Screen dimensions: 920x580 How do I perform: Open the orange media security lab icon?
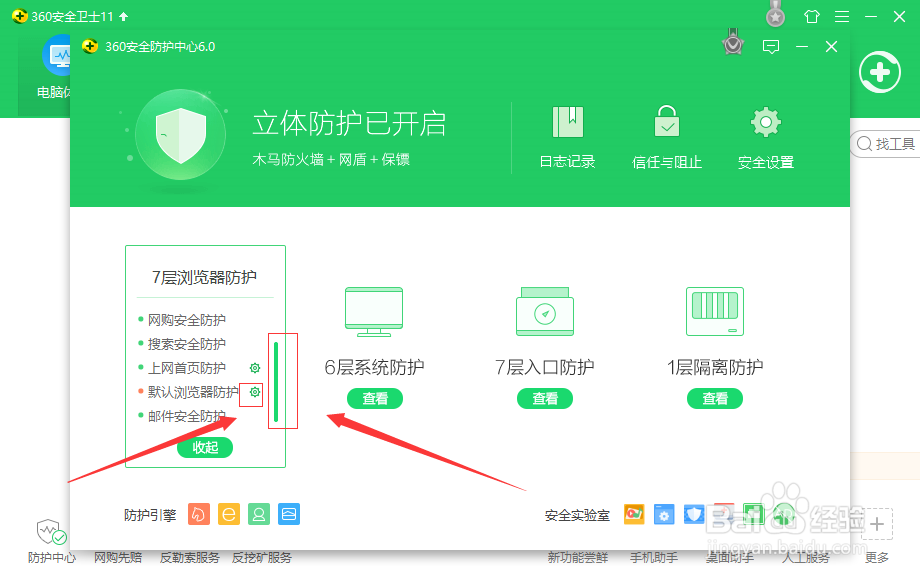[634, 514]
